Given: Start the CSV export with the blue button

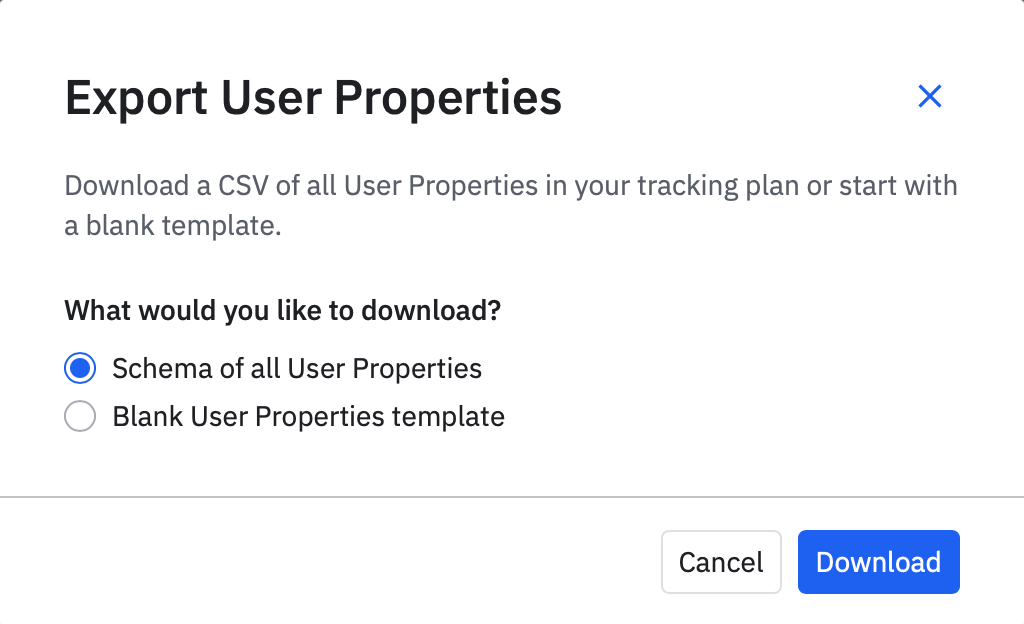Looking at the screenshot, I should click(878, 562).
